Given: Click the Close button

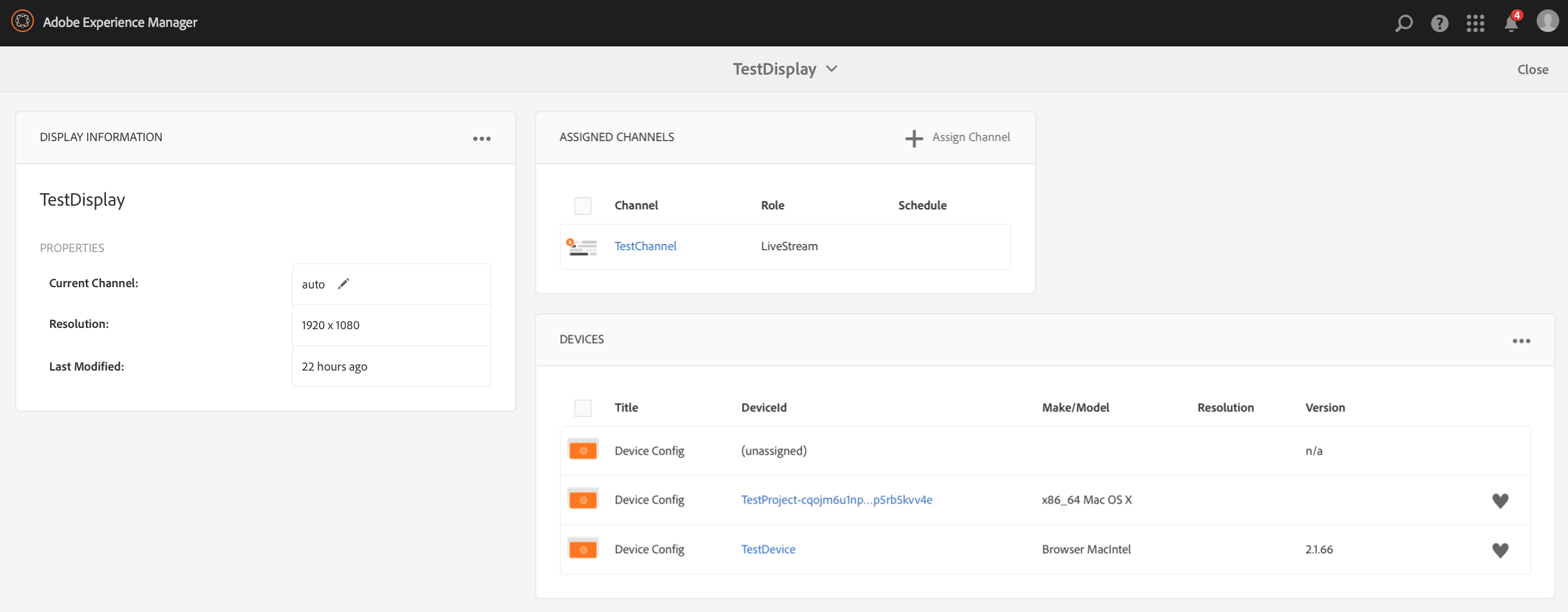Looking at the screenshot, I should pos(1532,70).
